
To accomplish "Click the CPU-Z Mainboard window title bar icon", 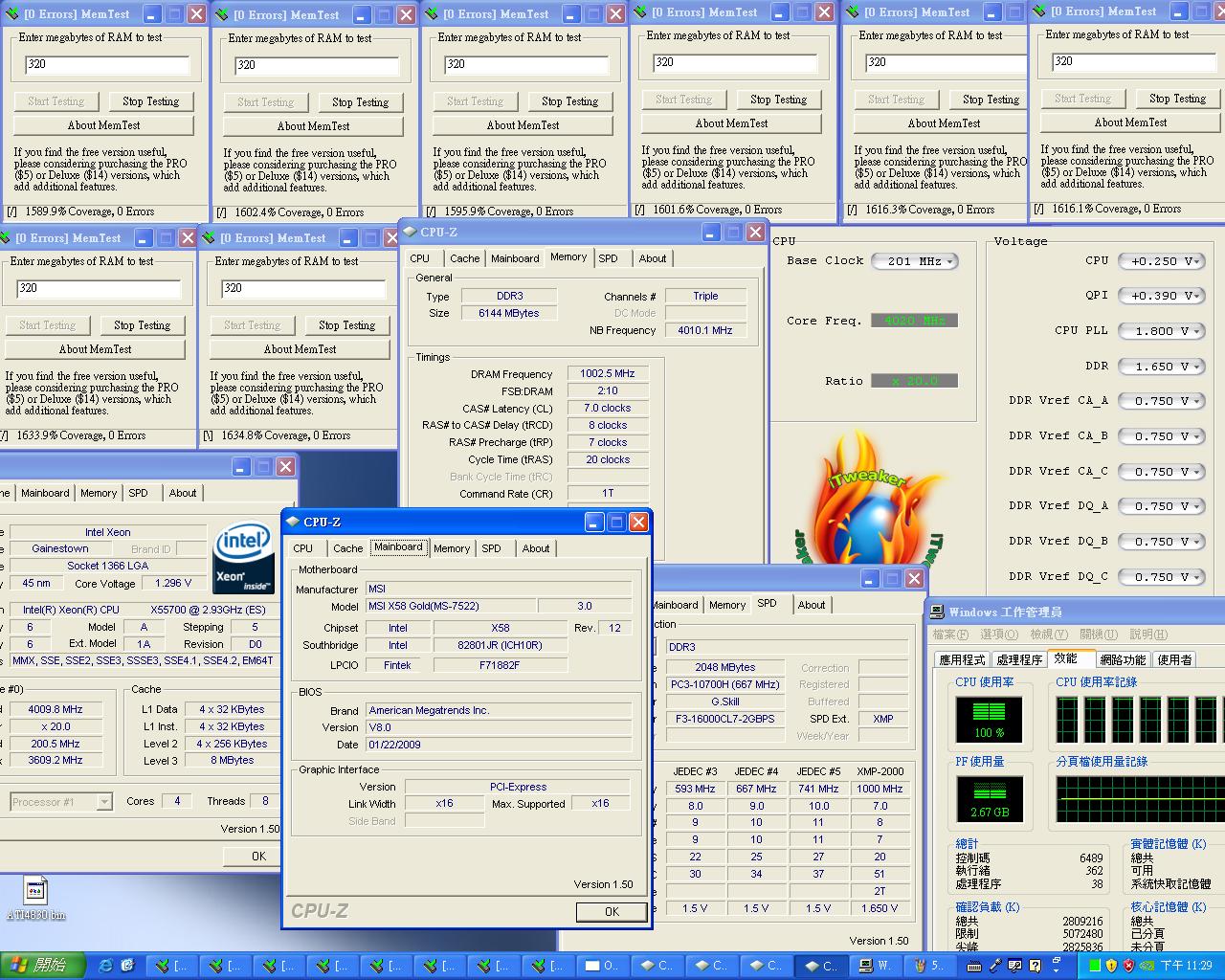I will [x=293, y=522].
